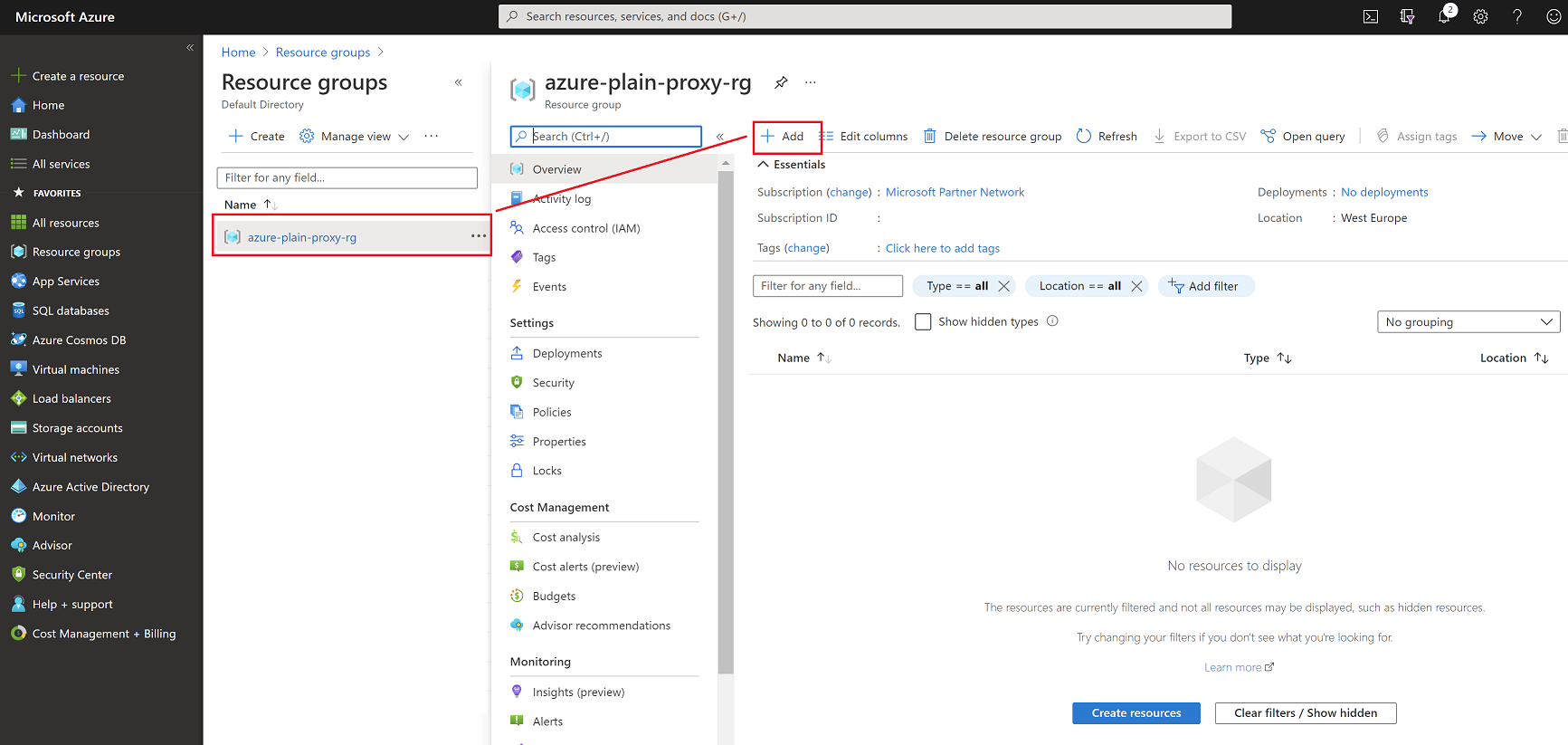Open more options in Resource groups toolbar
Image resolution: width=1568 pixels, height=745 pixels.
pyautogui.click(x=432, y=136)
